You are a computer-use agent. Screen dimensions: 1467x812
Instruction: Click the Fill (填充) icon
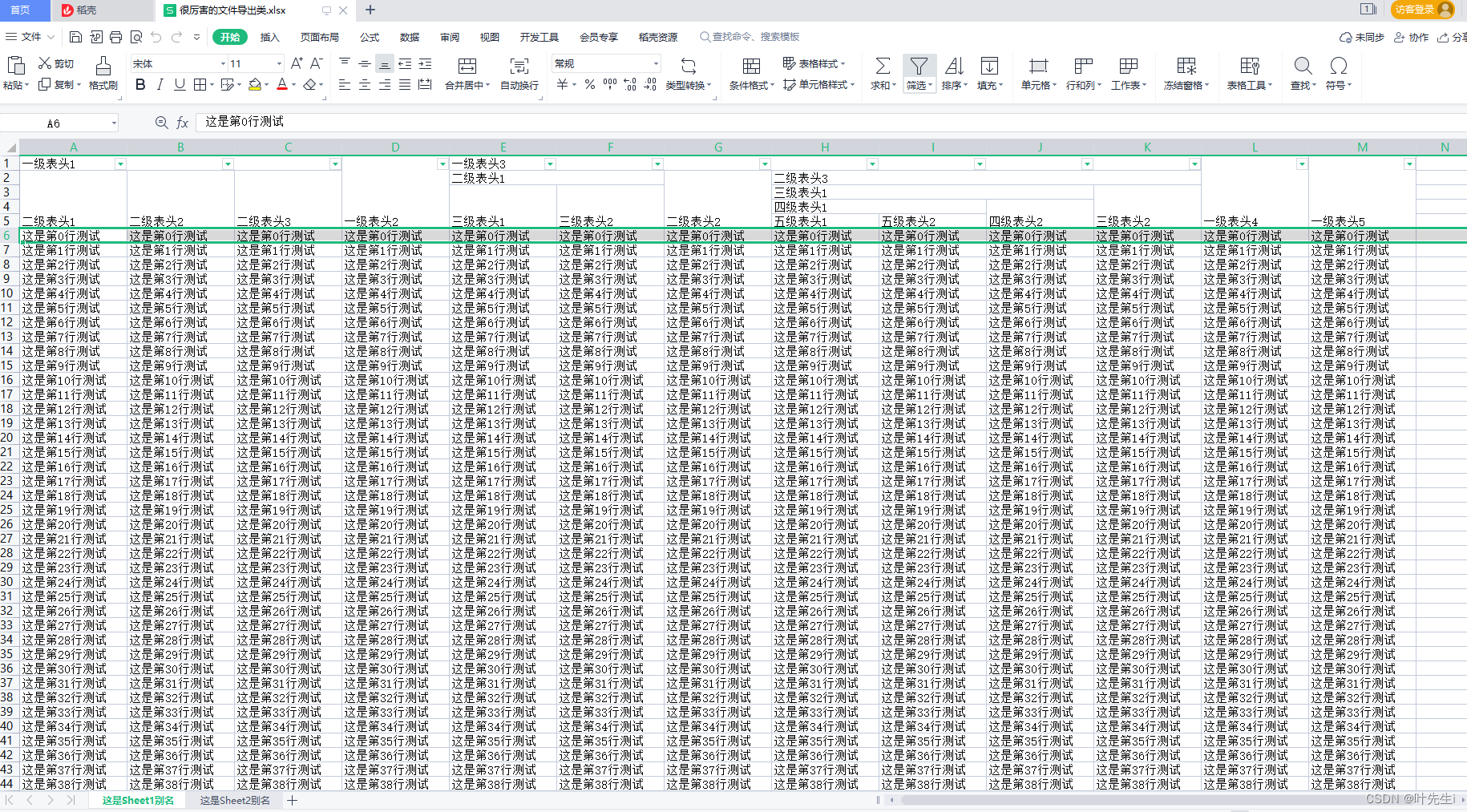coord(990,66)
